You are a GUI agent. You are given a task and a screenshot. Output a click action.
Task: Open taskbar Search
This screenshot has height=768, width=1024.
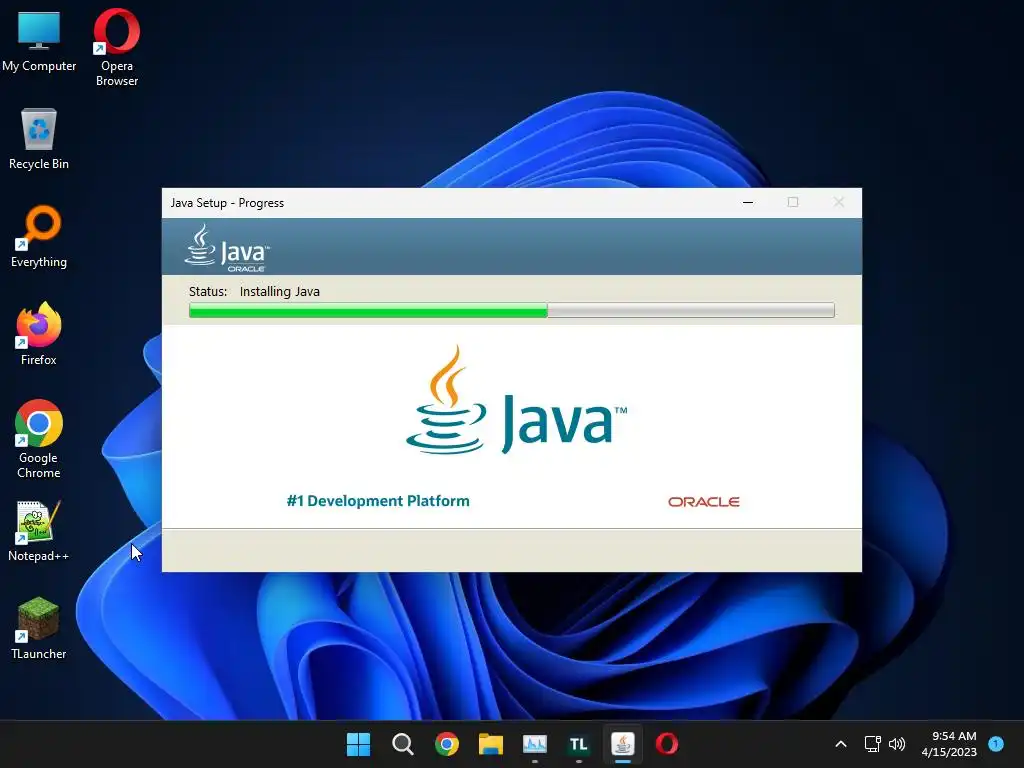(x=402, y=744)
